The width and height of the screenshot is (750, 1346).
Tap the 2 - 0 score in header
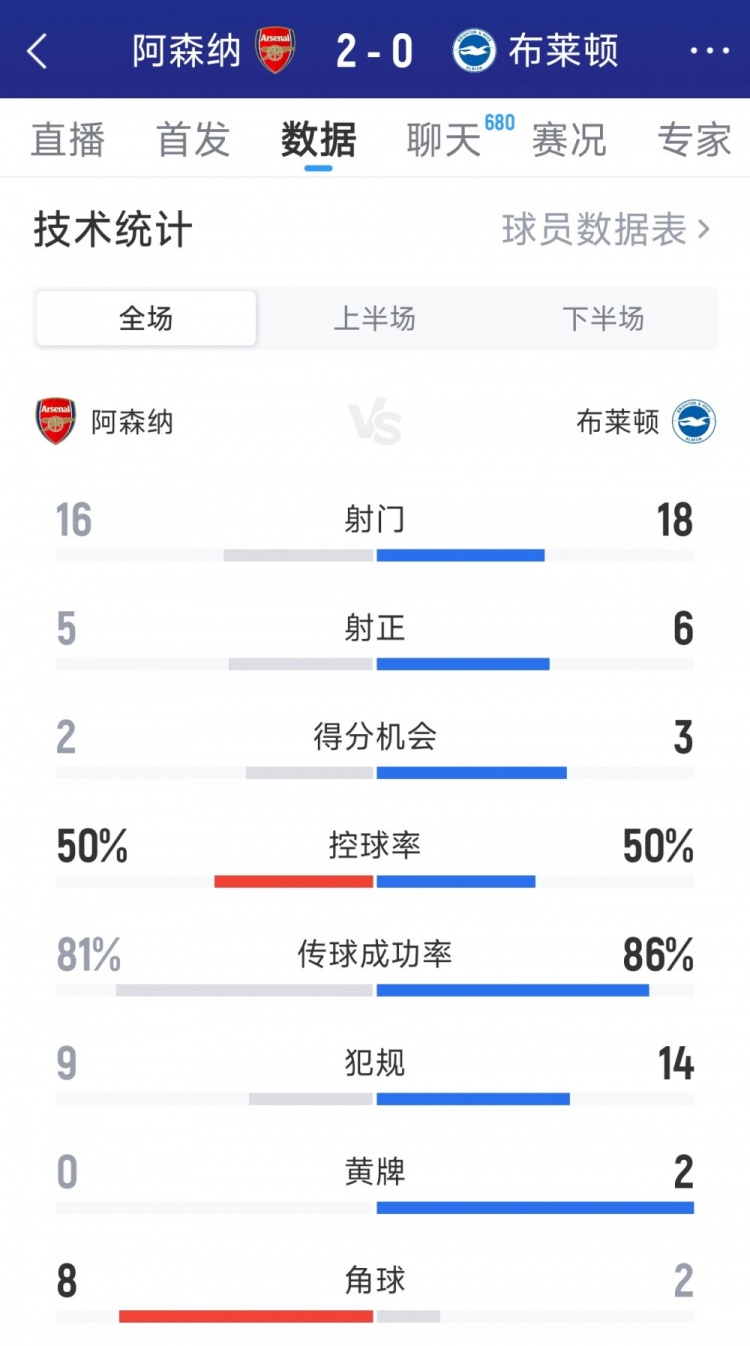click(x=375, y=51)
